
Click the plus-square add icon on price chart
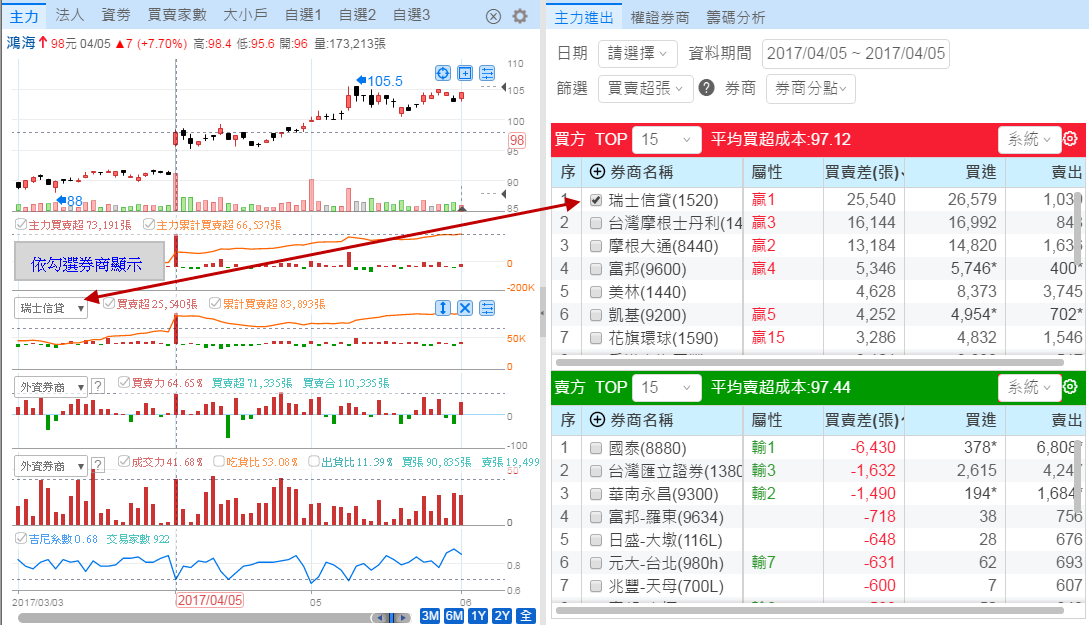[x=465, y=73]
